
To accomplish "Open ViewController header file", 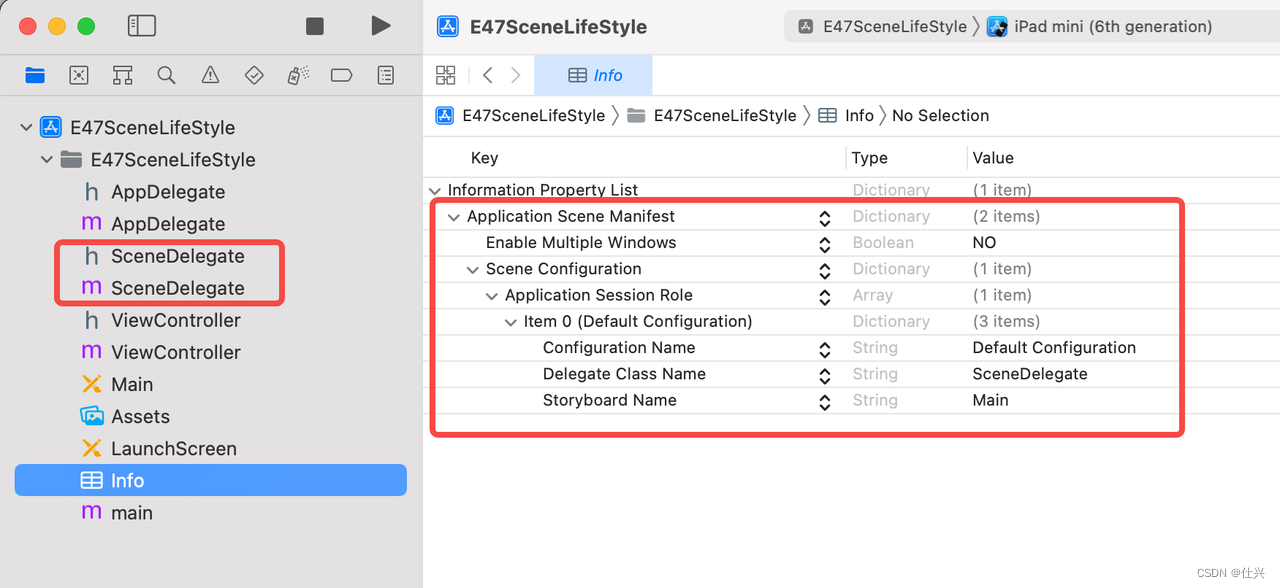I will [163, 320].
